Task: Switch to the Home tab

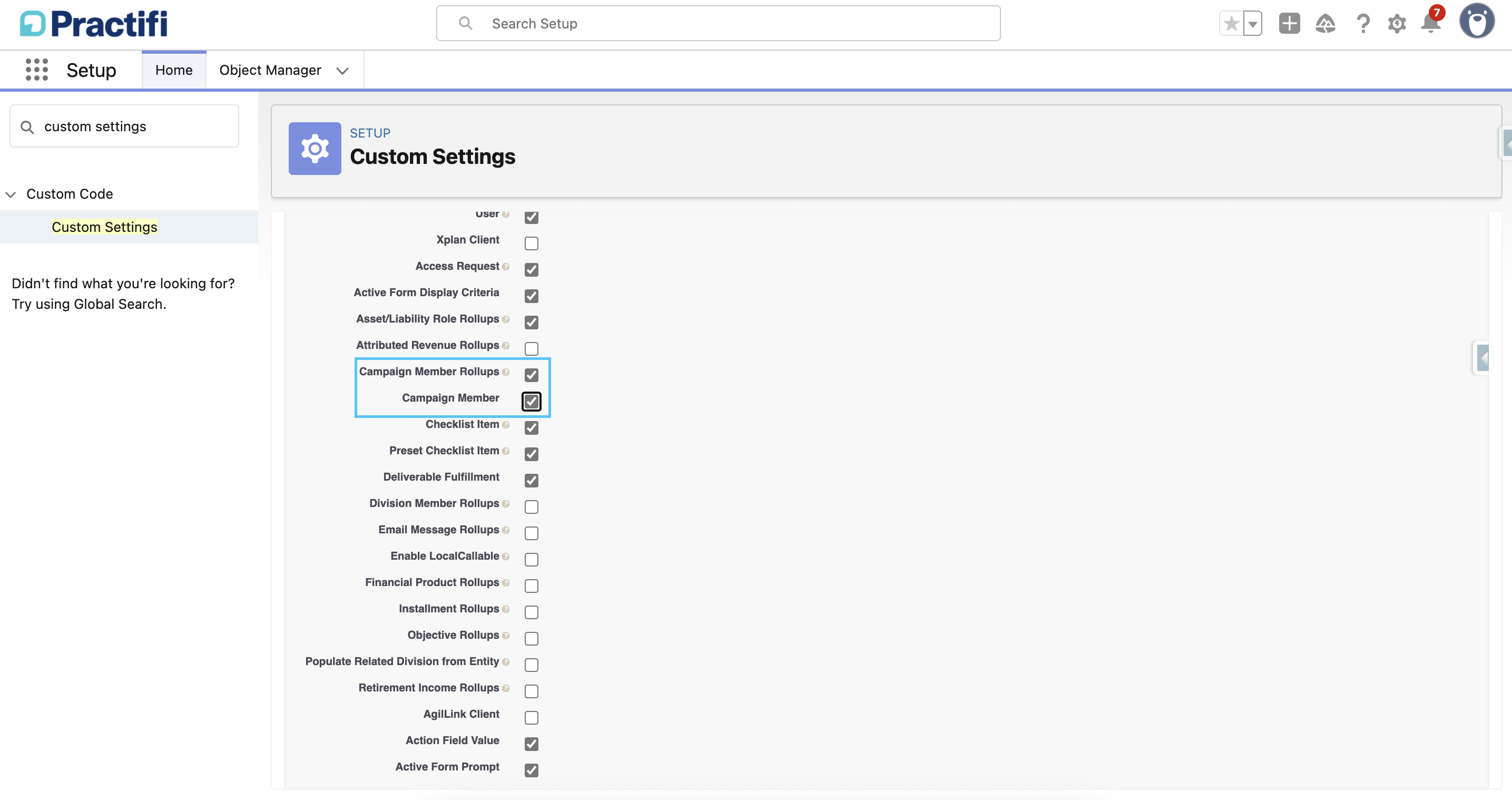Action: tap(174, 70)
